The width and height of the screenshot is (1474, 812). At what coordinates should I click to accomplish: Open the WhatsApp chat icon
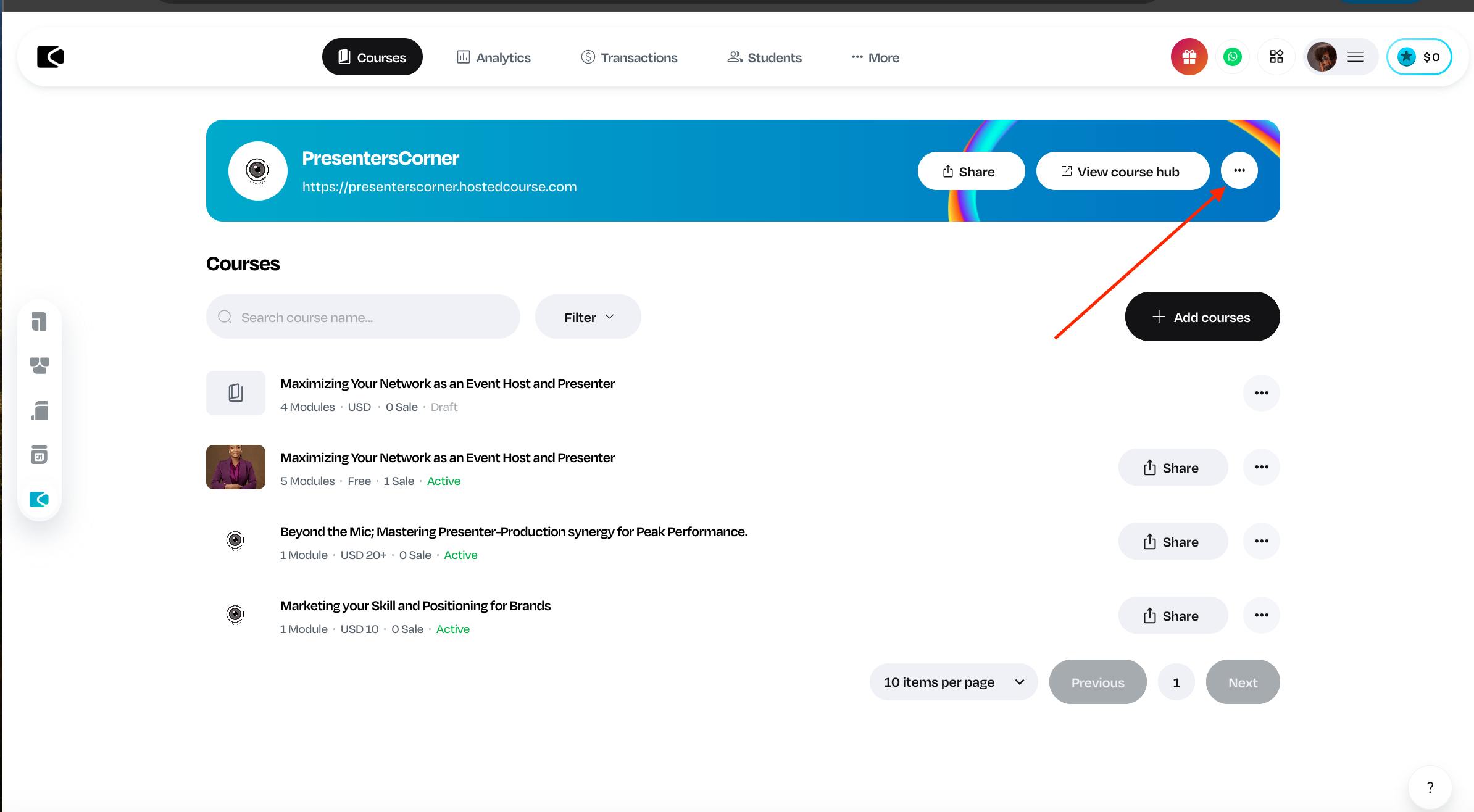1233,57
